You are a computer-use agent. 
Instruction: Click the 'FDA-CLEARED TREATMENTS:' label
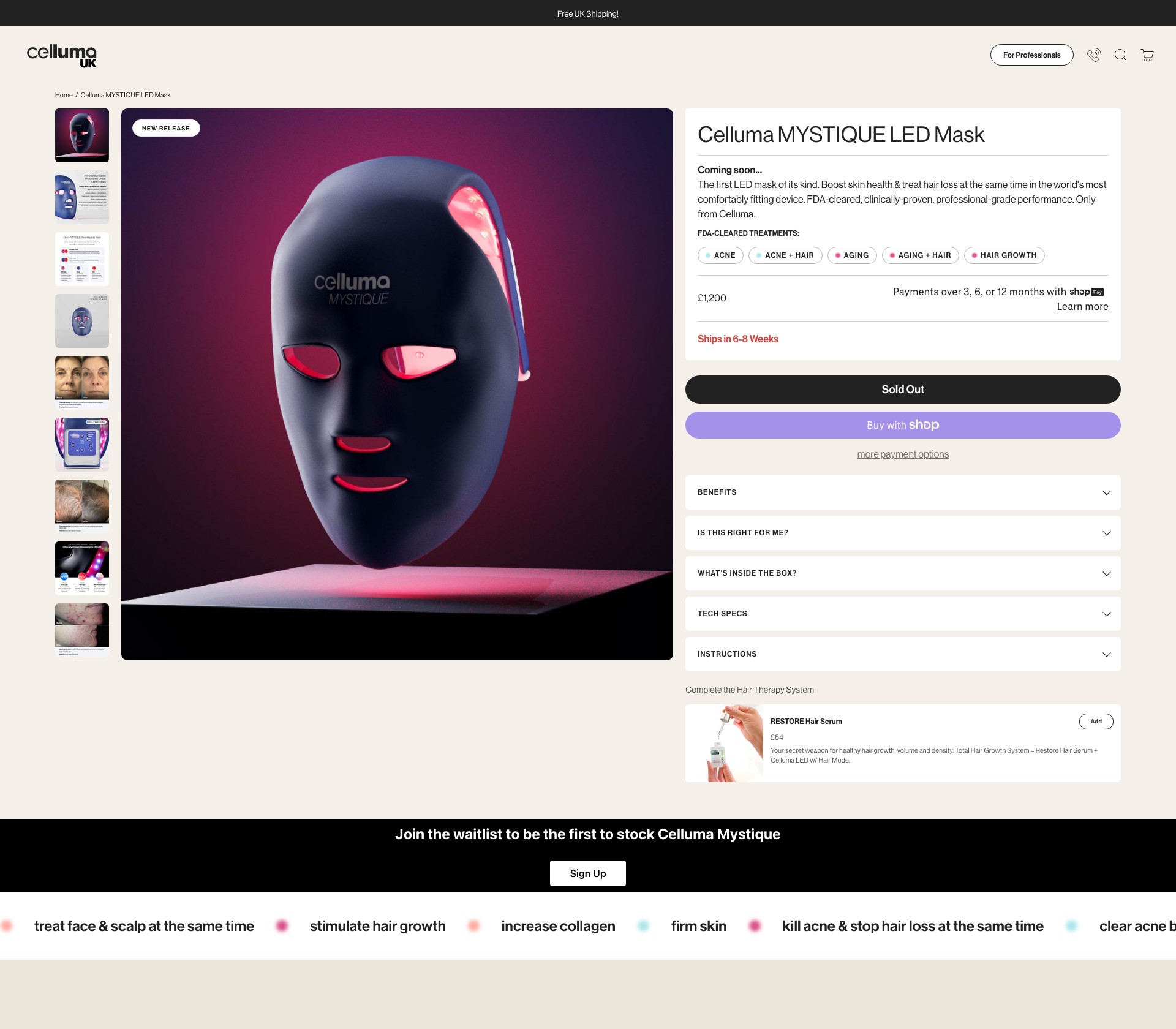pos(748,233)
